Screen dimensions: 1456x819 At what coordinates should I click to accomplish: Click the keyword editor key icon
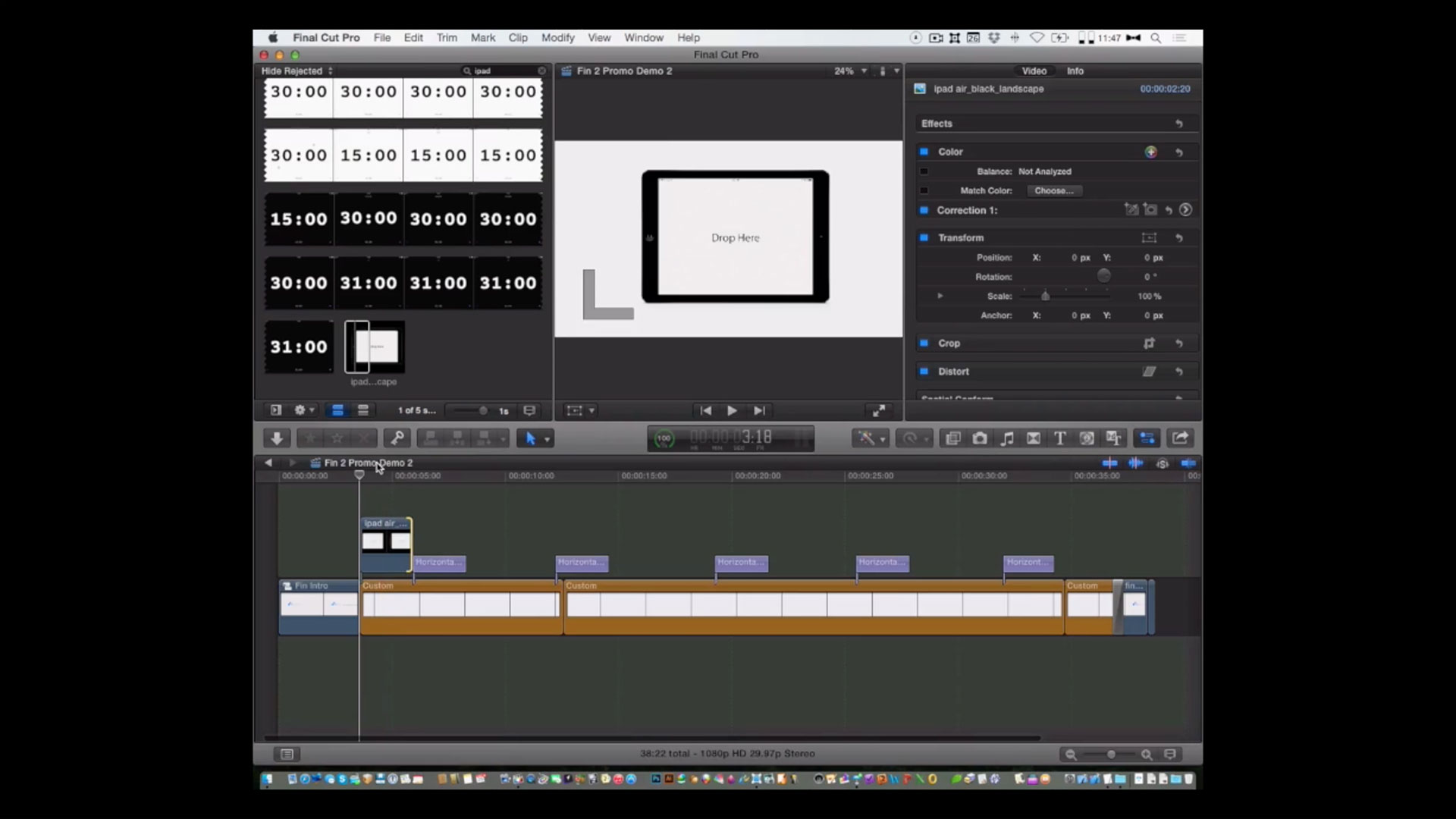(397, 438)
